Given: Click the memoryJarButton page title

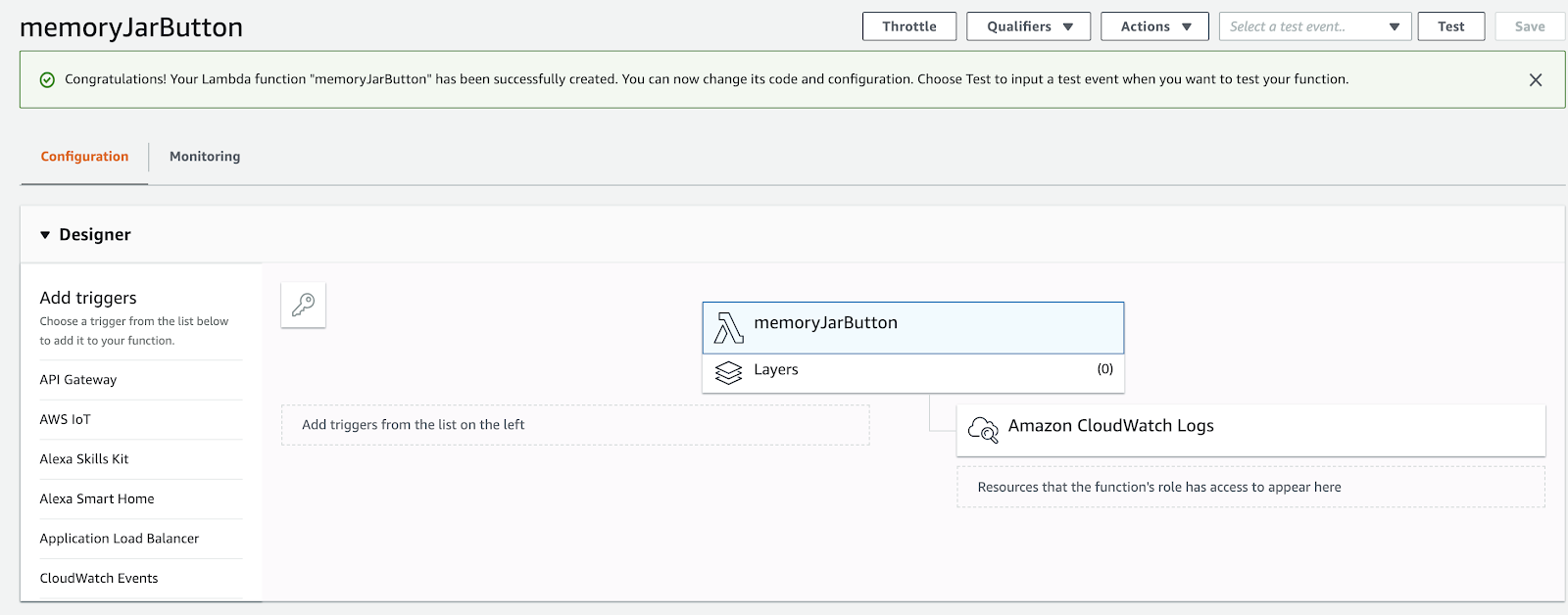Looking at the screenshot, I should click(131, 27).
